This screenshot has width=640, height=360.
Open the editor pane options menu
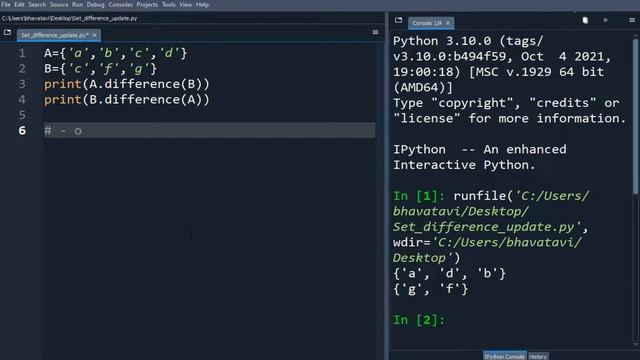pos(375,32)
